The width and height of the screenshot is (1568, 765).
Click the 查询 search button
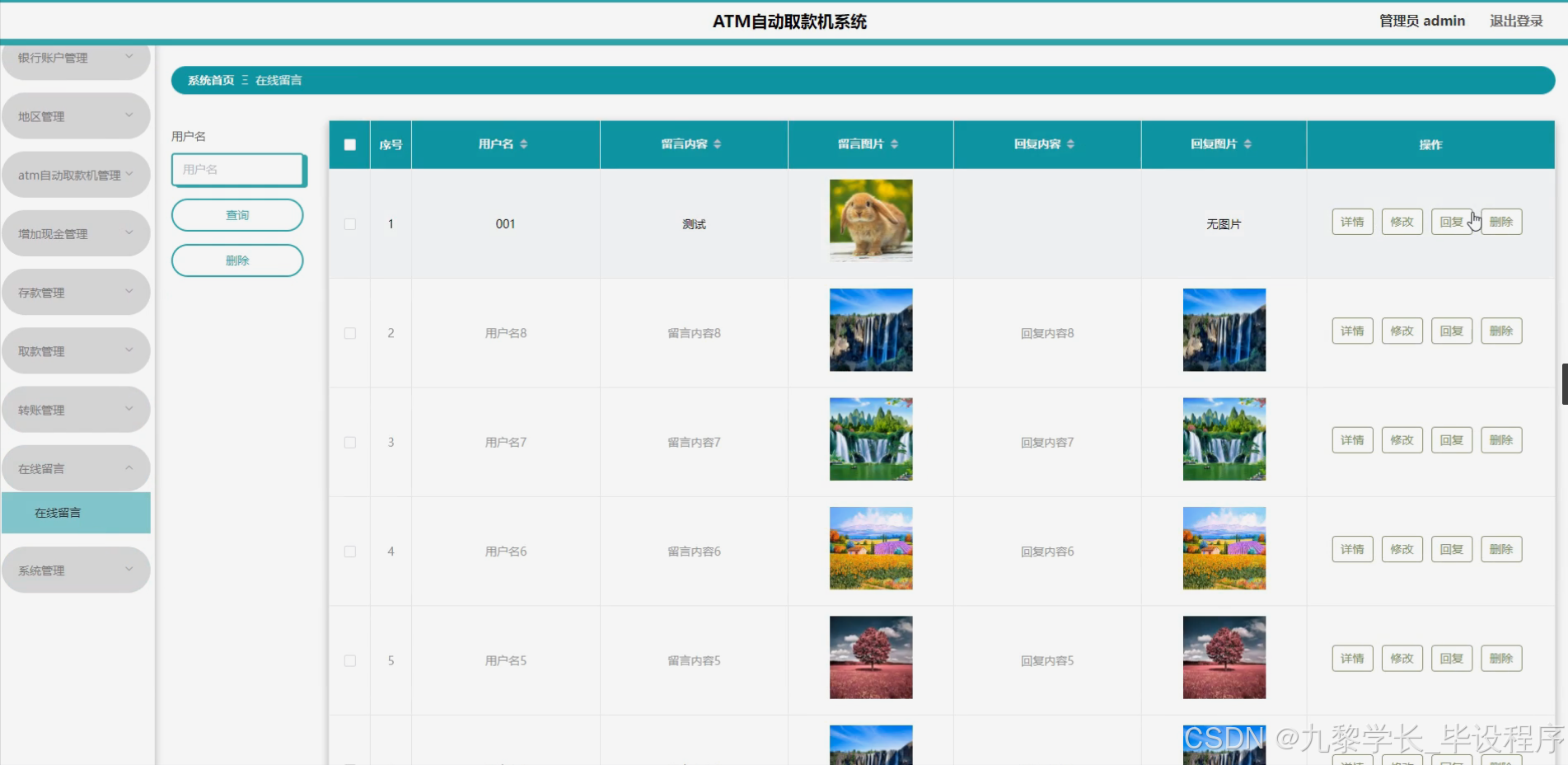click(x=237, y=215)
